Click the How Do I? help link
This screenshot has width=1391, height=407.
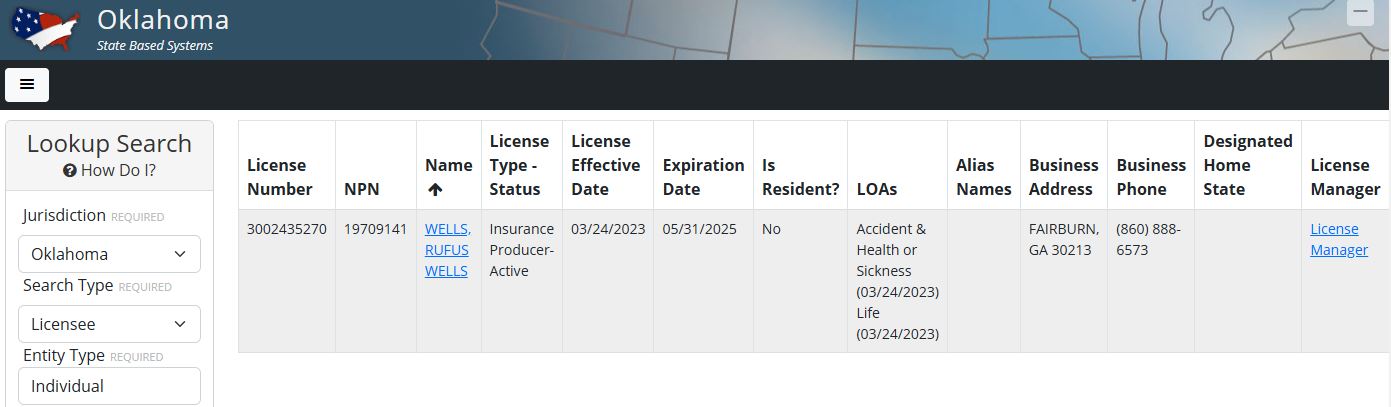pos(118,171)
